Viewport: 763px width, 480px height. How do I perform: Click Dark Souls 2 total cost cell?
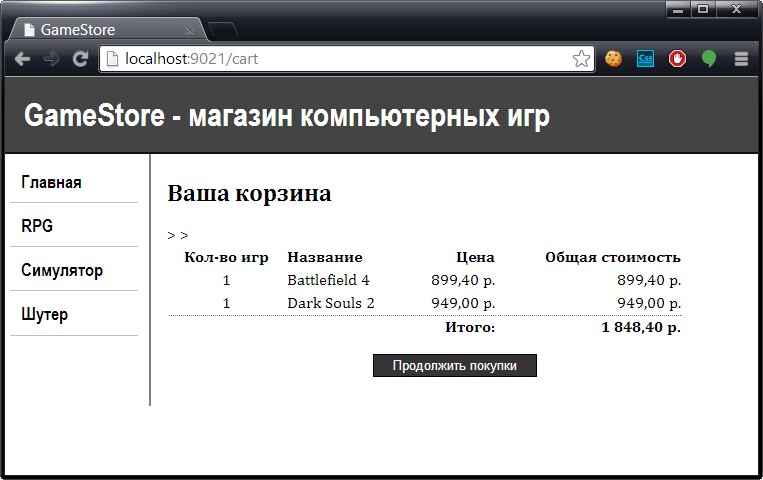649,303
